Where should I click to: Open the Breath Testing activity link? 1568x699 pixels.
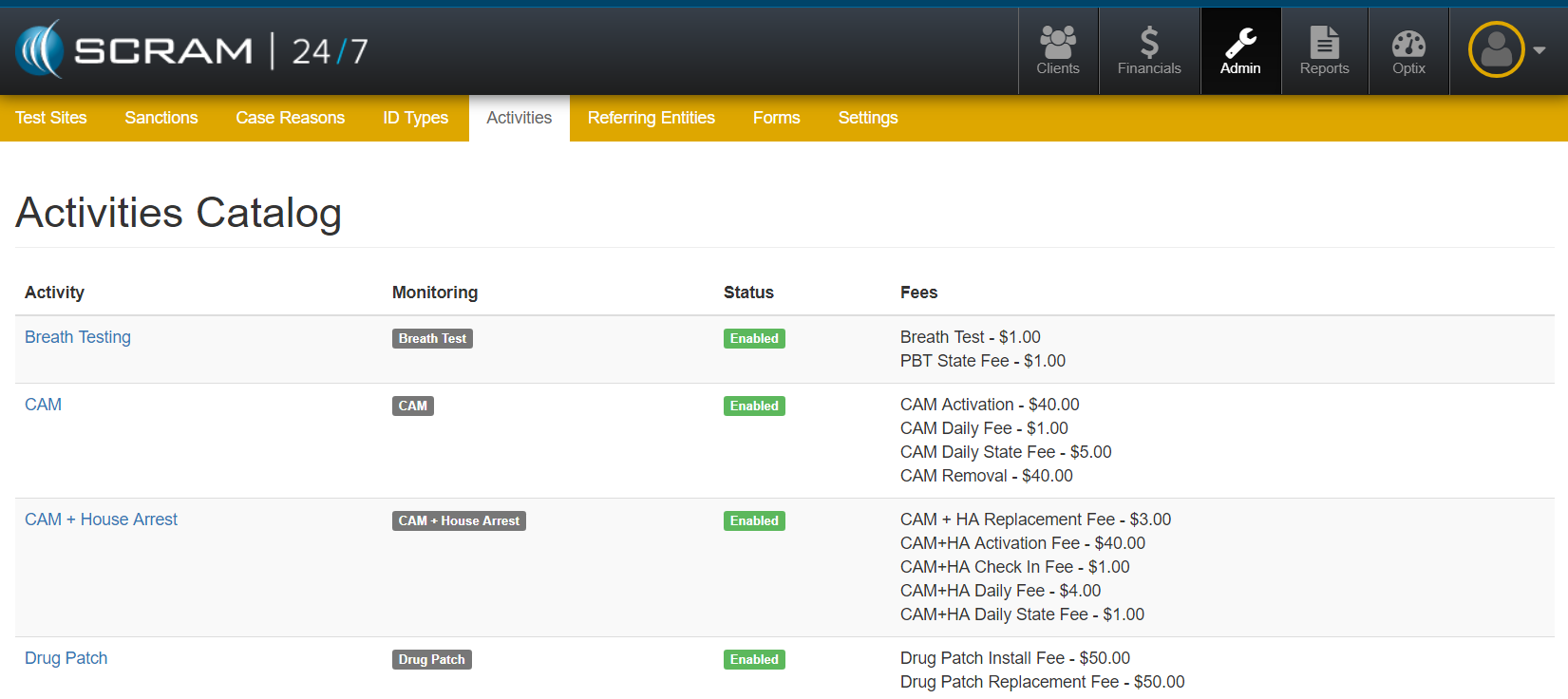(78, 337)
